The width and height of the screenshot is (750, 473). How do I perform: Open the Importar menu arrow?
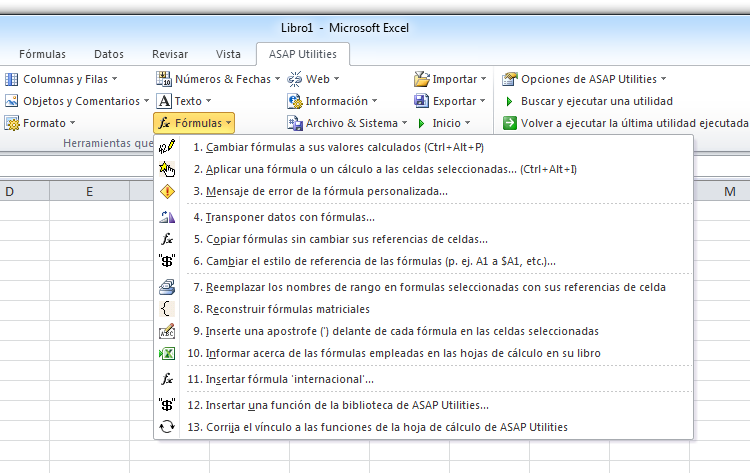coord(484,79)
